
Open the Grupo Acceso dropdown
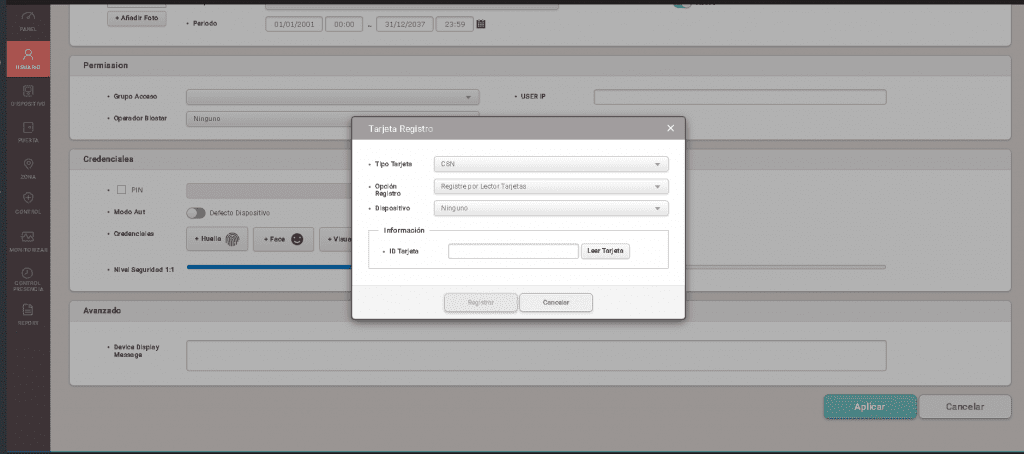pos(332,97)
